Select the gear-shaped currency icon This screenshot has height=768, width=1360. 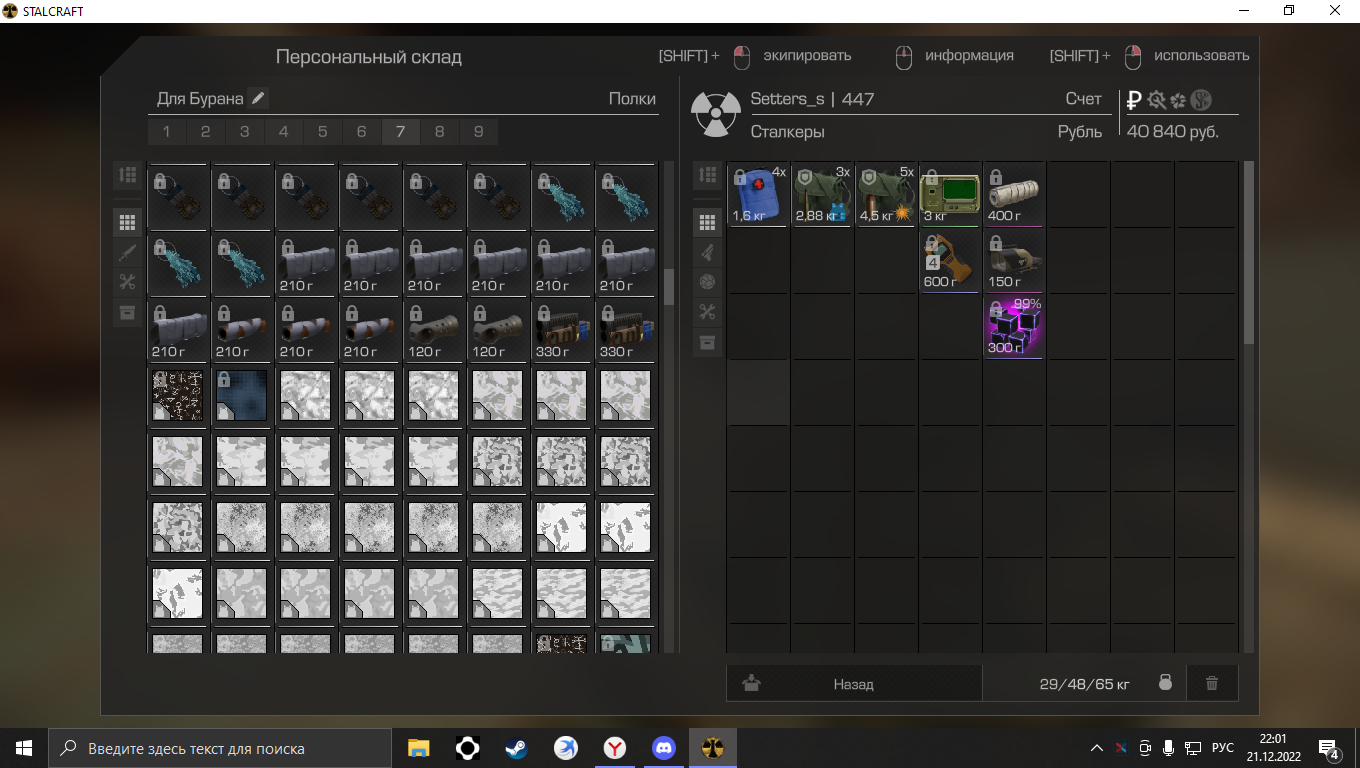pyautogui.click(x=1157, y=100)
